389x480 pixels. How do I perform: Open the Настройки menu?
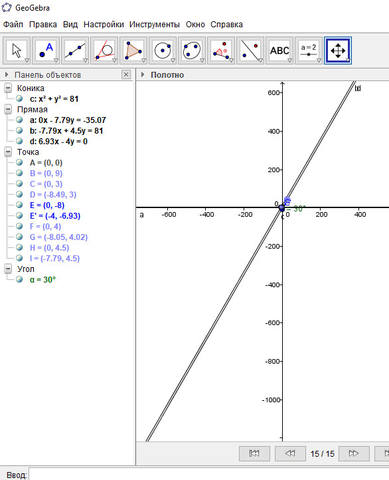pyautogui.click(x=104, y=24)
